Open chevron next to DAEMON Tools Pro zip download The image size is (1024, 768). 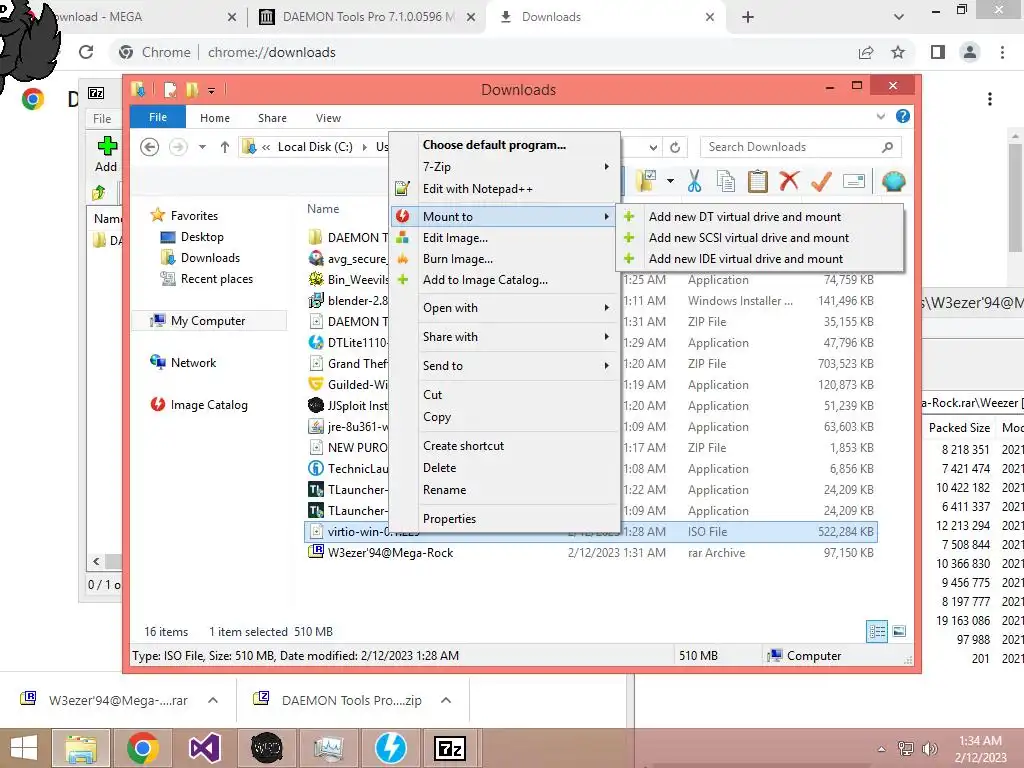point(446,700)
